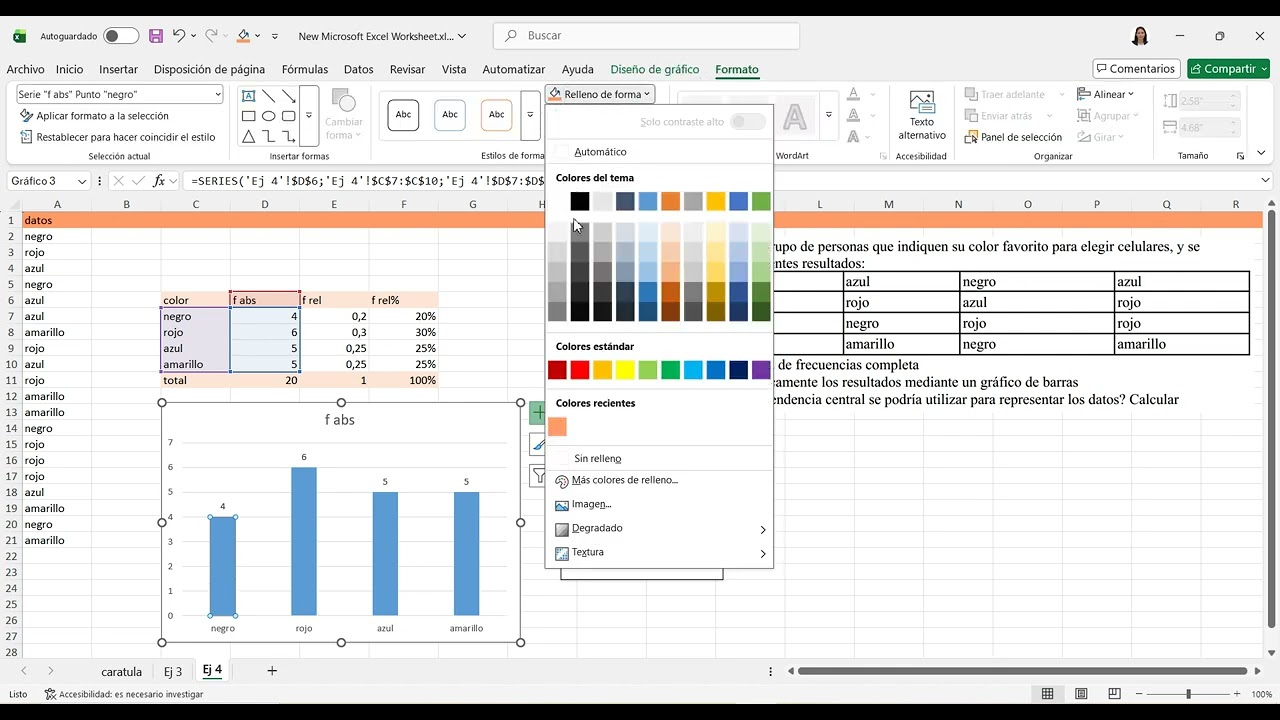The image size is (1280, 720).
Task: Open the Alinear dropdown
Action: tap(1106, 94)
